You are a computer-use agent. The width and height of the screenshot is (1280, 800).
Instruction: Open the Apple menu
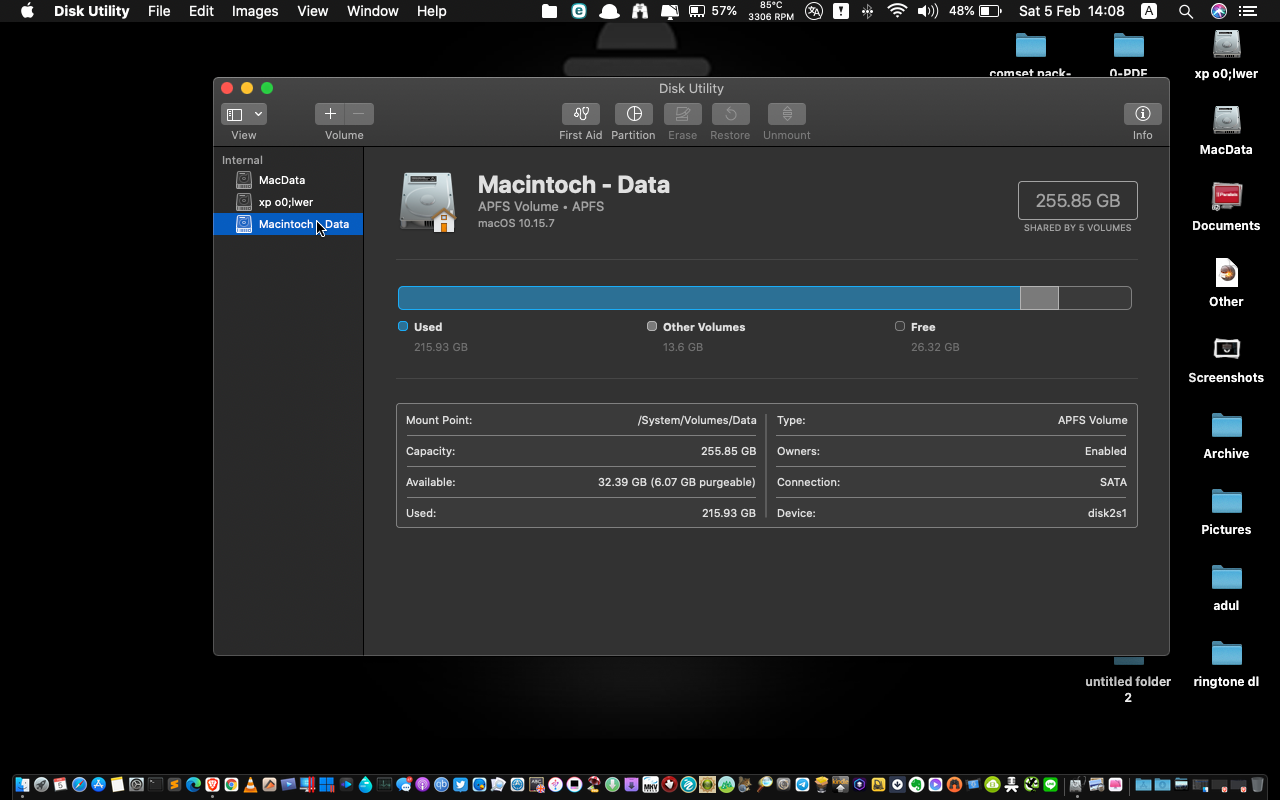click(x=27, y=11)
